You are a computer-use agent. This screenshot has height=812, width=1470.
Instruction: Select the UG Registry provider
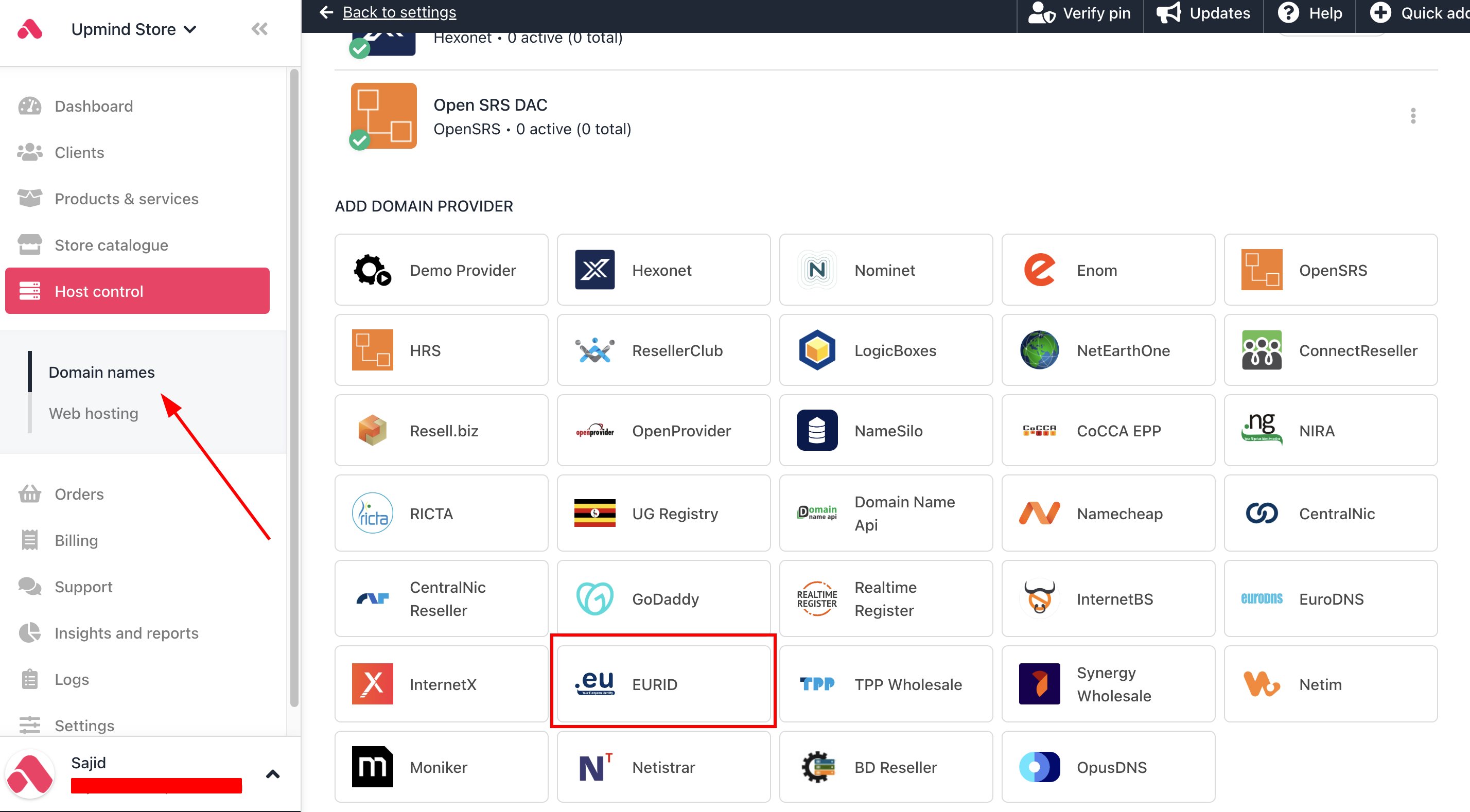(663, 514)
